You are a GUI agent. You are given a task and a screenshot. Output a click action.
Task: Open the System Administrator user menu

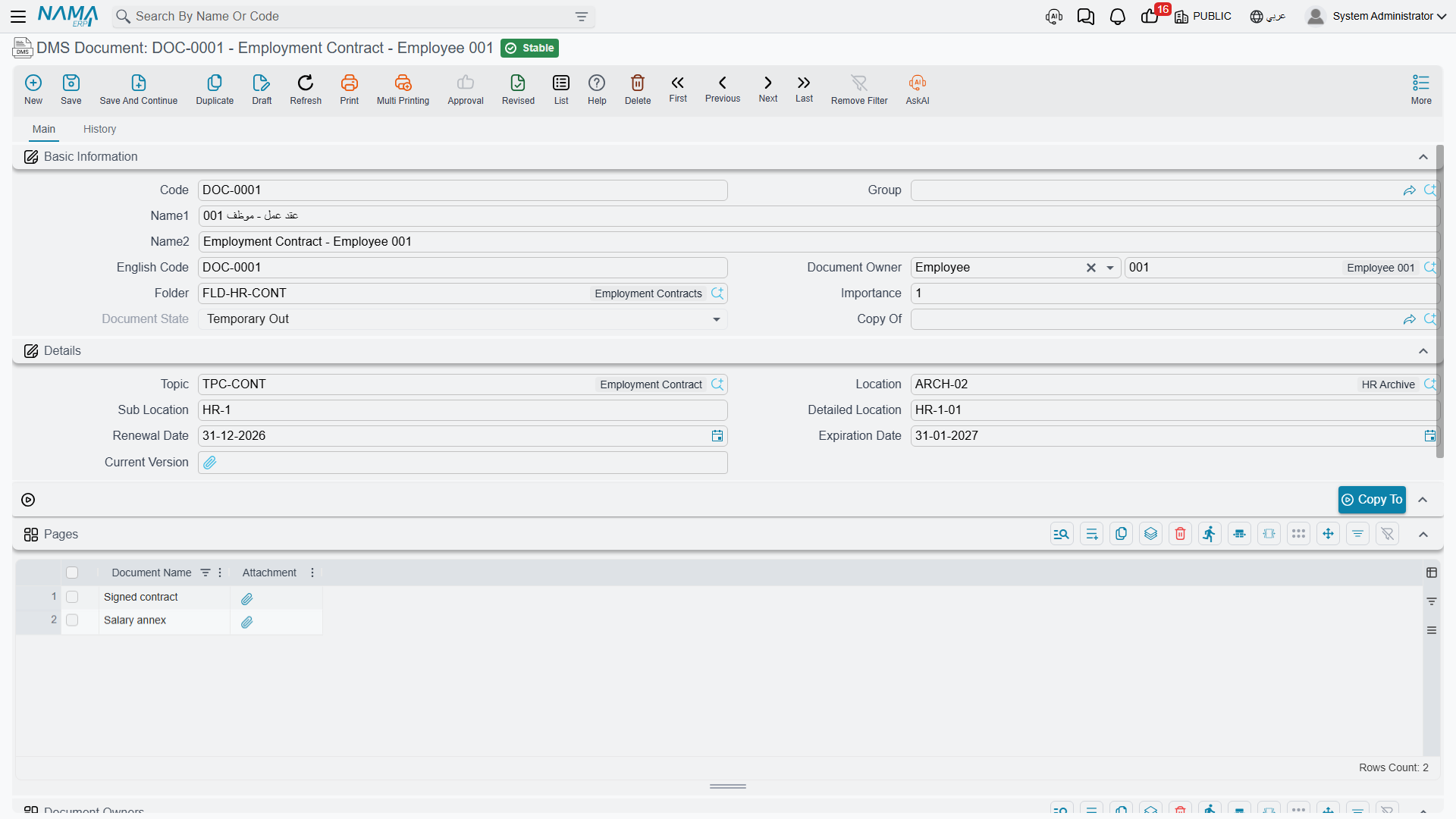pyautogui.click(x=1376, y=16)
